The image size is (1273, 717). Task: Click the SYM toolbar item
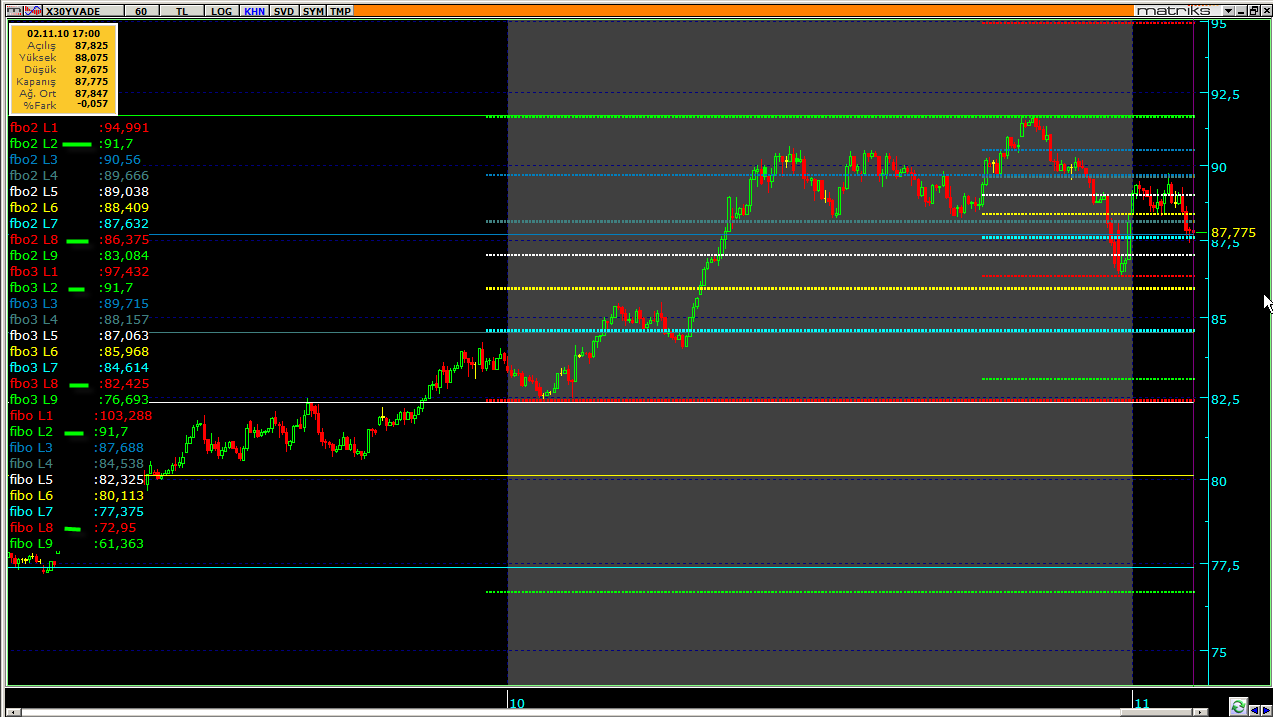[313, 11]
